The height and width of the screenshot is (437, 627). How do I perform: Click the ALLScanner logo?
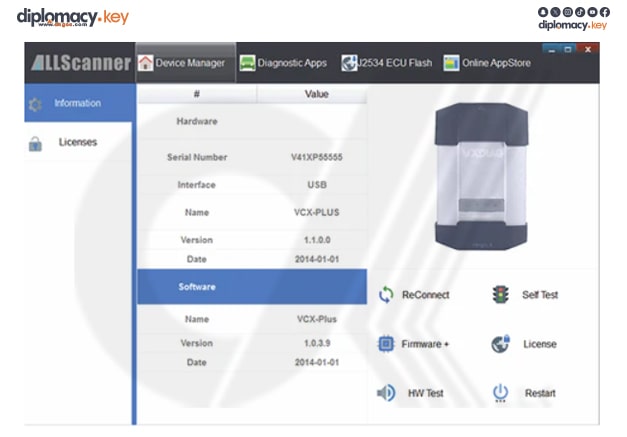pyautogui.click(x=81, y=63)
